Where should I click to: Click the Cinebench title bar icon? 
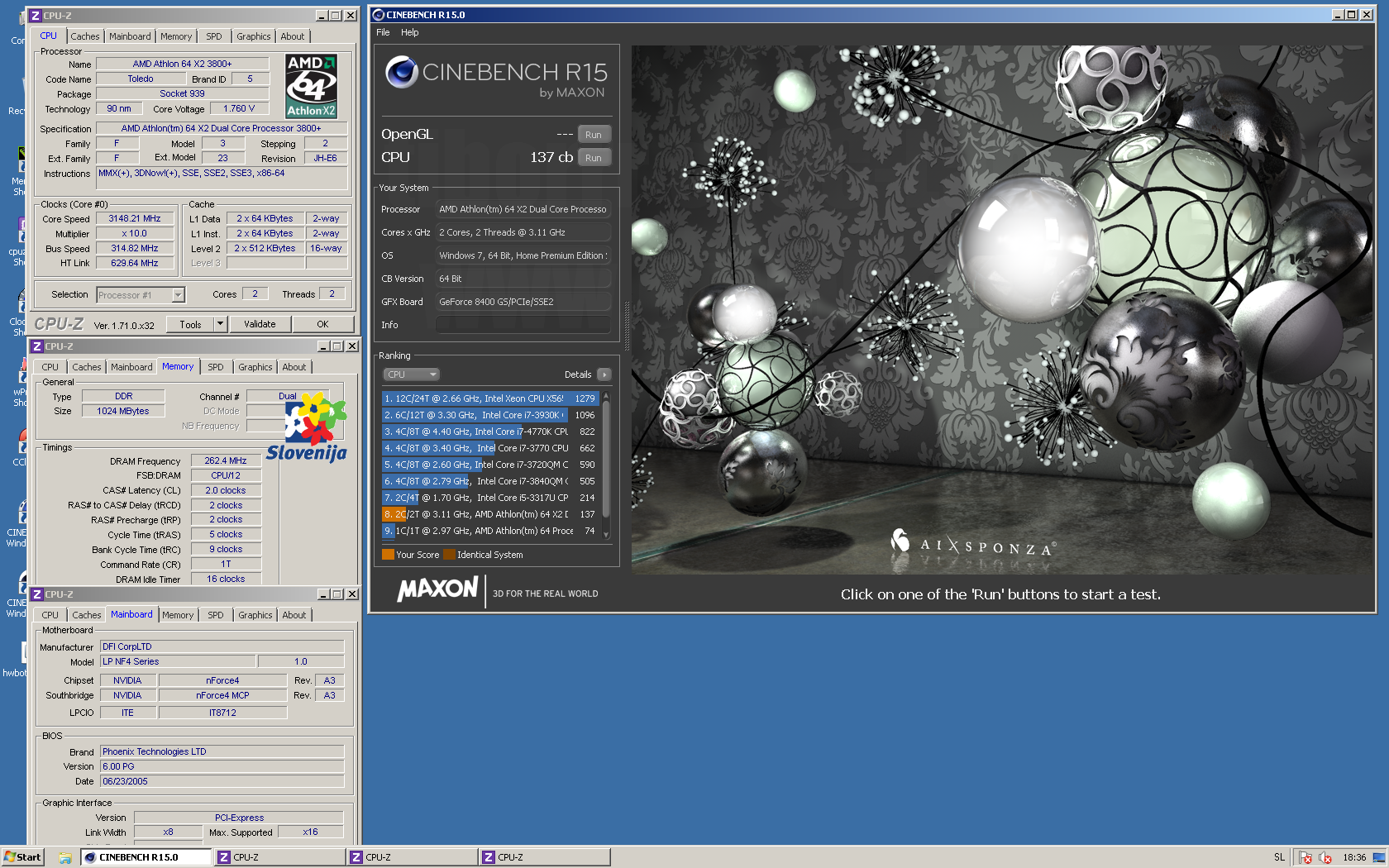tap(379, 15)
